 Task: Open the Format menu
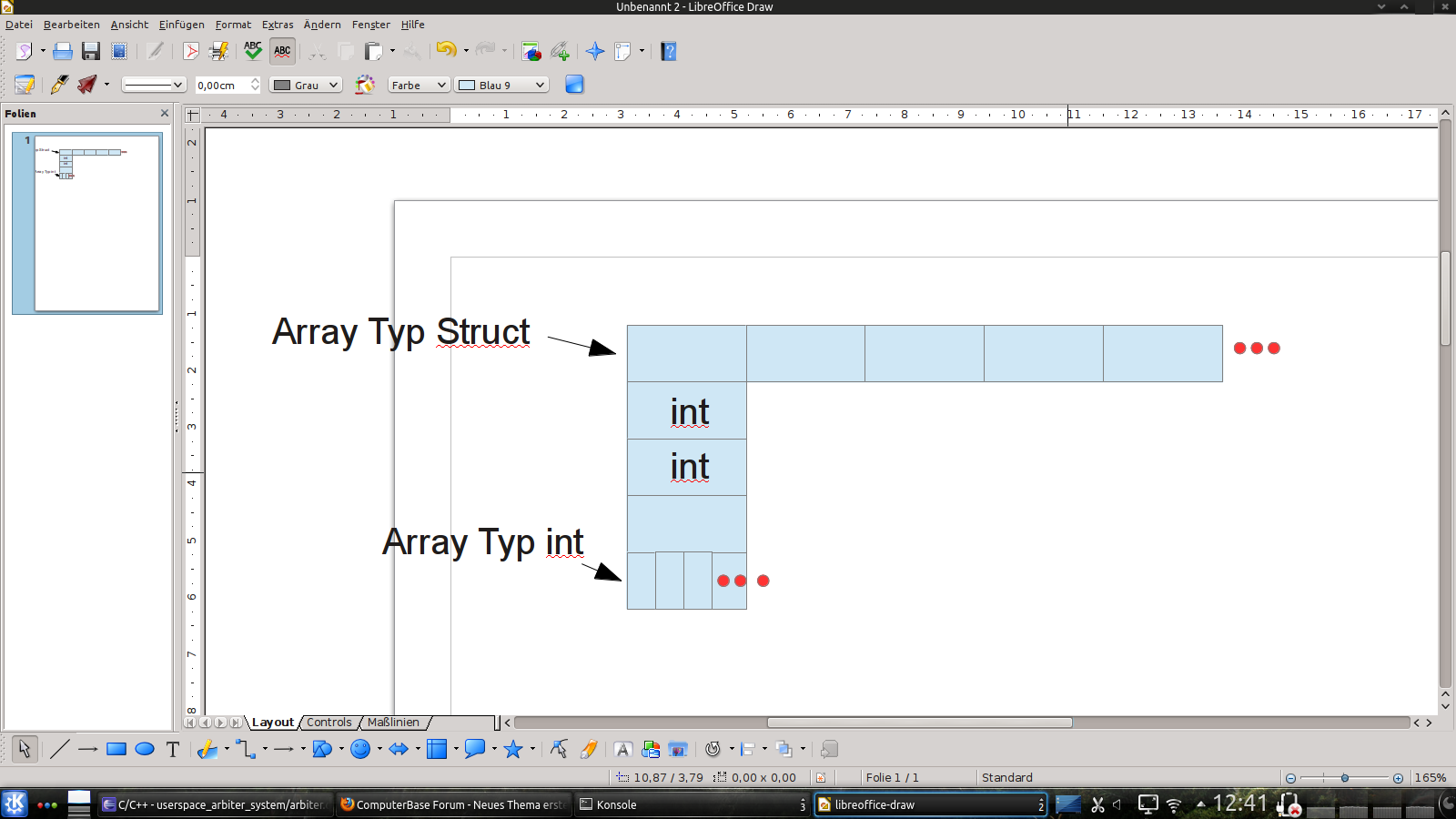tap(233, 25)
